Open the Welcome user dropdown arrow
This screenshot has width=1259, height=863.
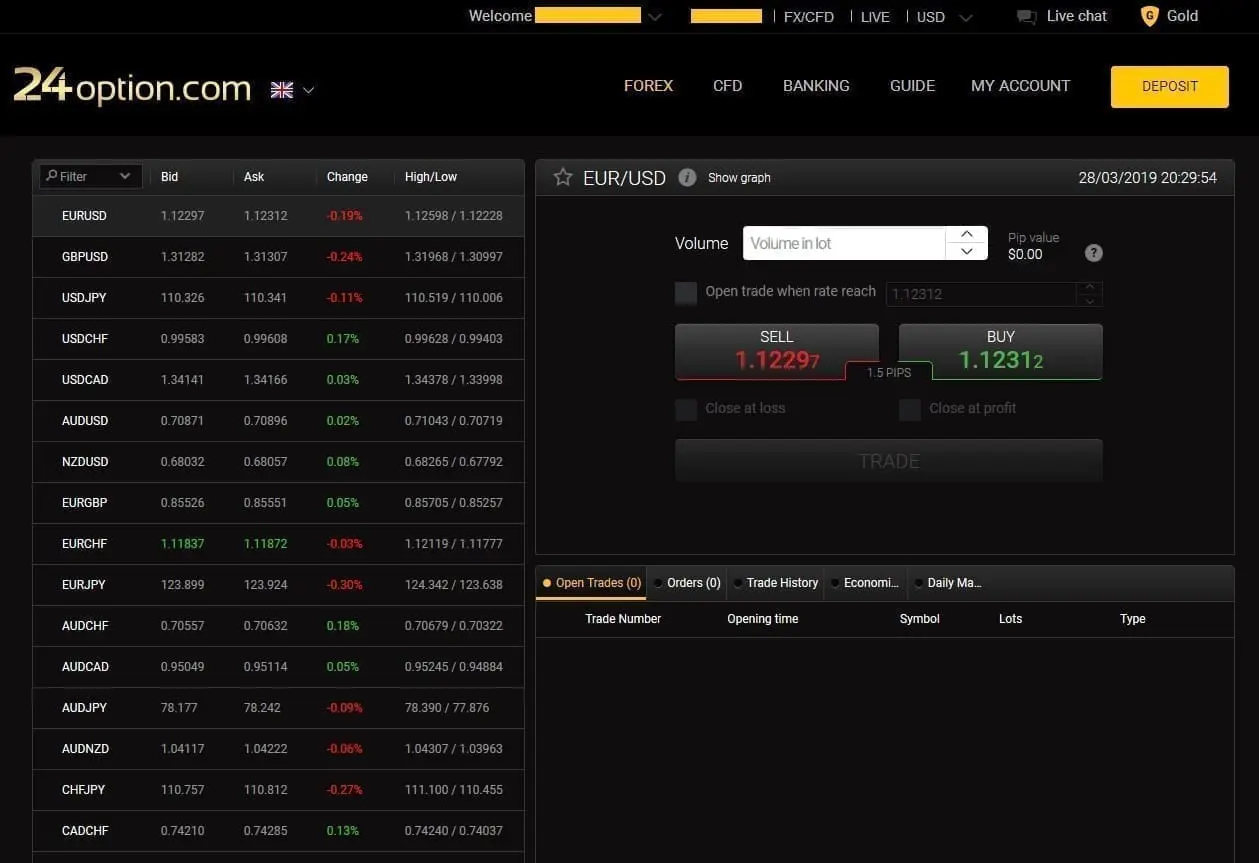click(655, 17)
